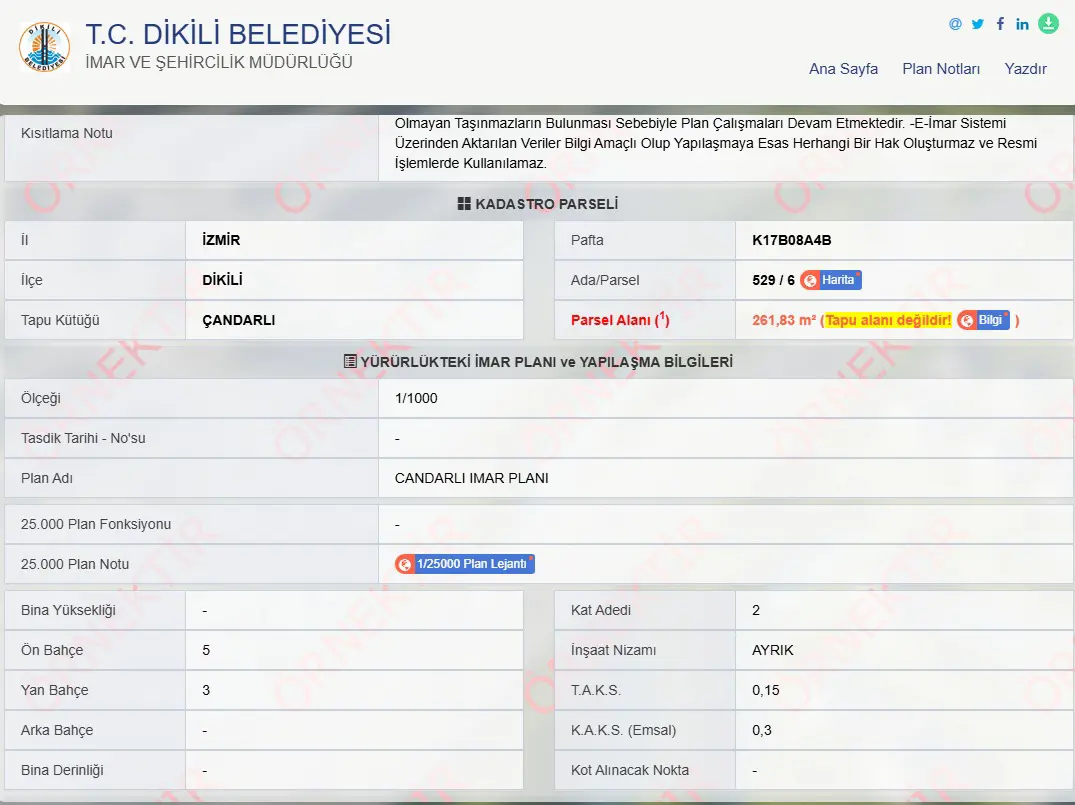This screenshot has width=1075, height=805.
Task: Click the İMAR VE ŞEHİRCİLİK MÜDÜRLÜĞÜ subtitle
Action: pos(219,62)
